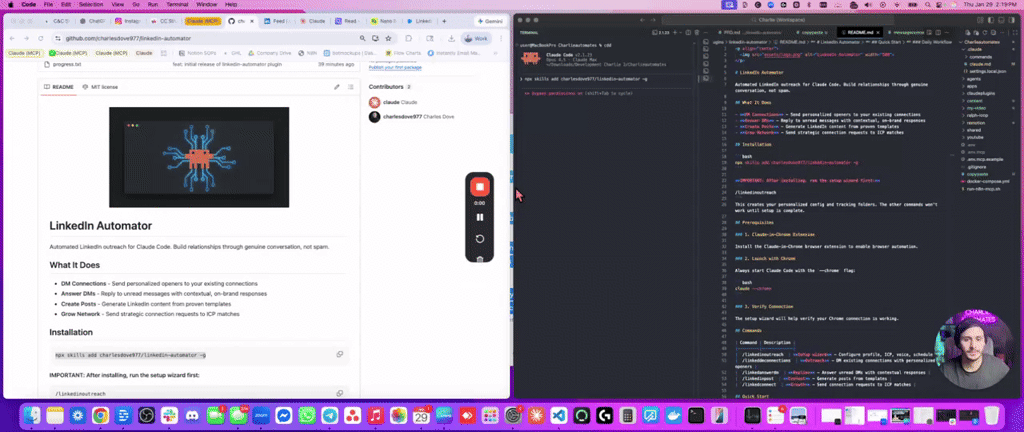Open claude.md in the explorer
Viewport: 1024px width, 432px height.
(x=980, y=64)
